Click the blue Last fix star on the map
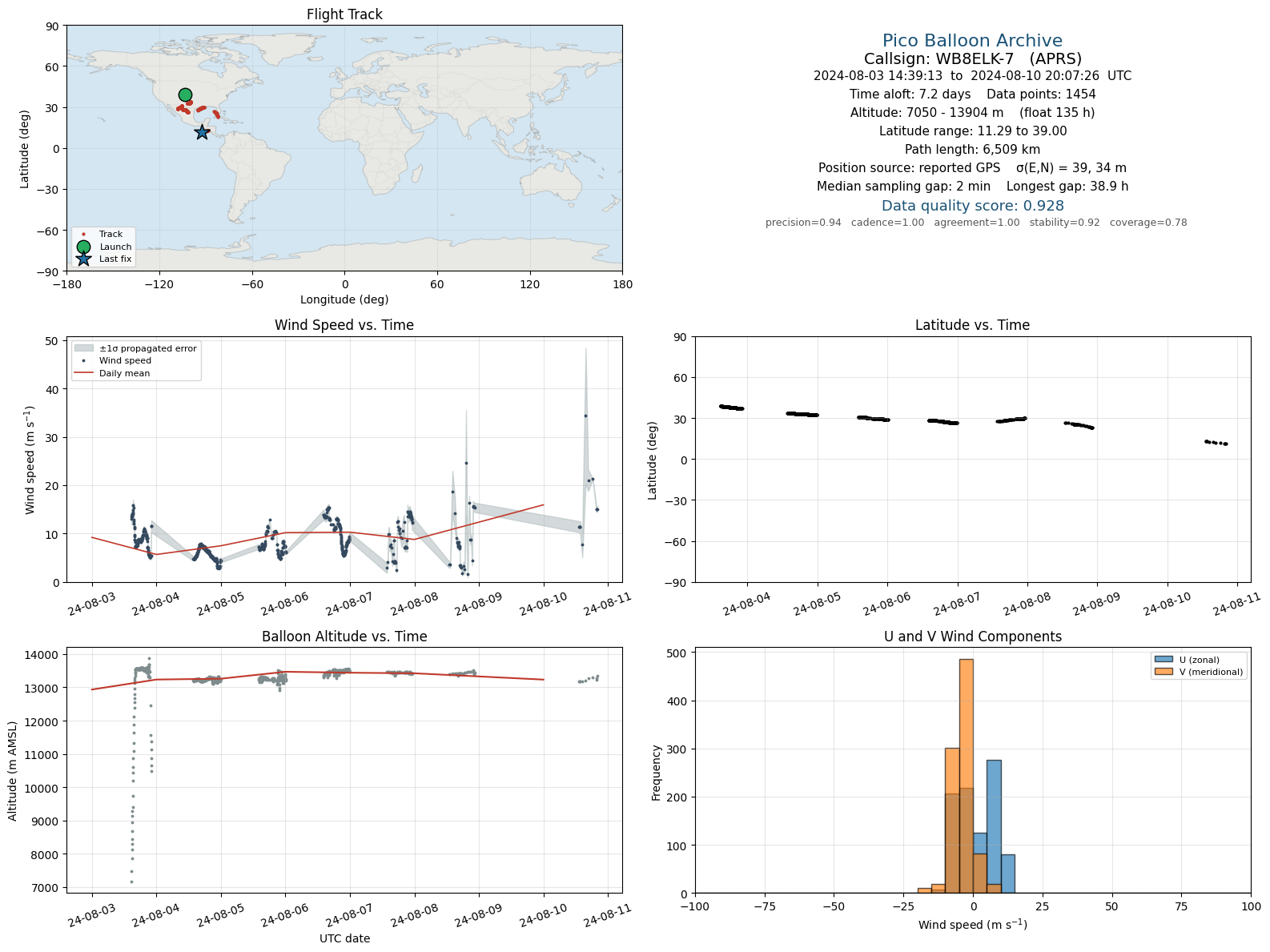The image size is (1270, 952). 202,132
